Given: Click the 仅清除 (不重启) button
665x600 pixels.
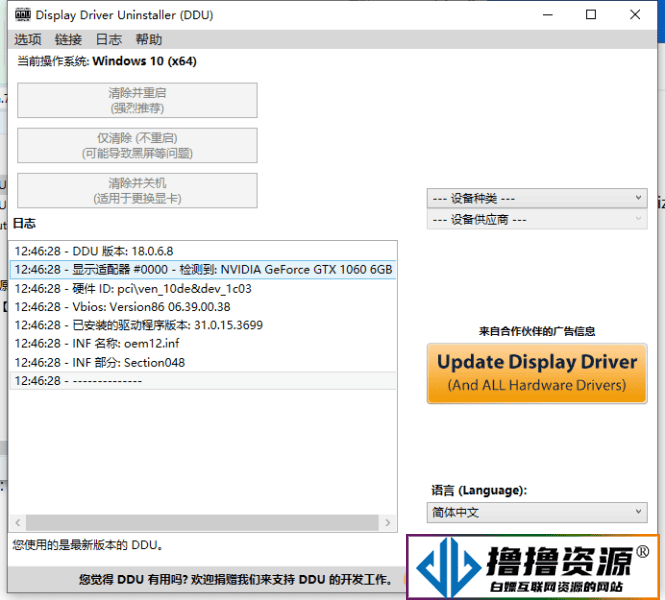Looking at the screenshot, I should click(137, 145).
